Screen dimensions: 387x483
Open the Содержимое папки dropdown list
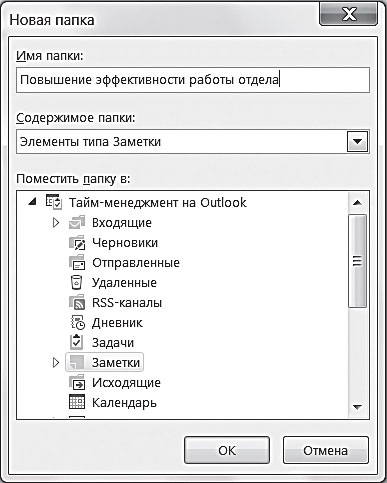point(357,142)
